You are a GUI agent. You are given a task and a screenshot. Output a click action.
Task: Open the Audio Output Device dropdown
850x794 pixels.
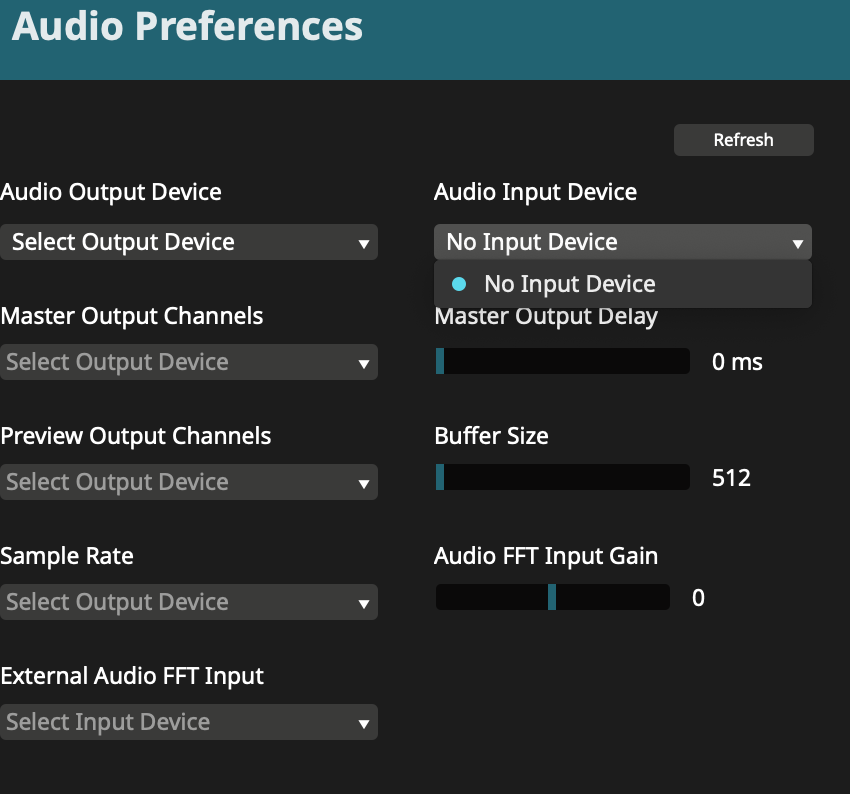(189, 242)
